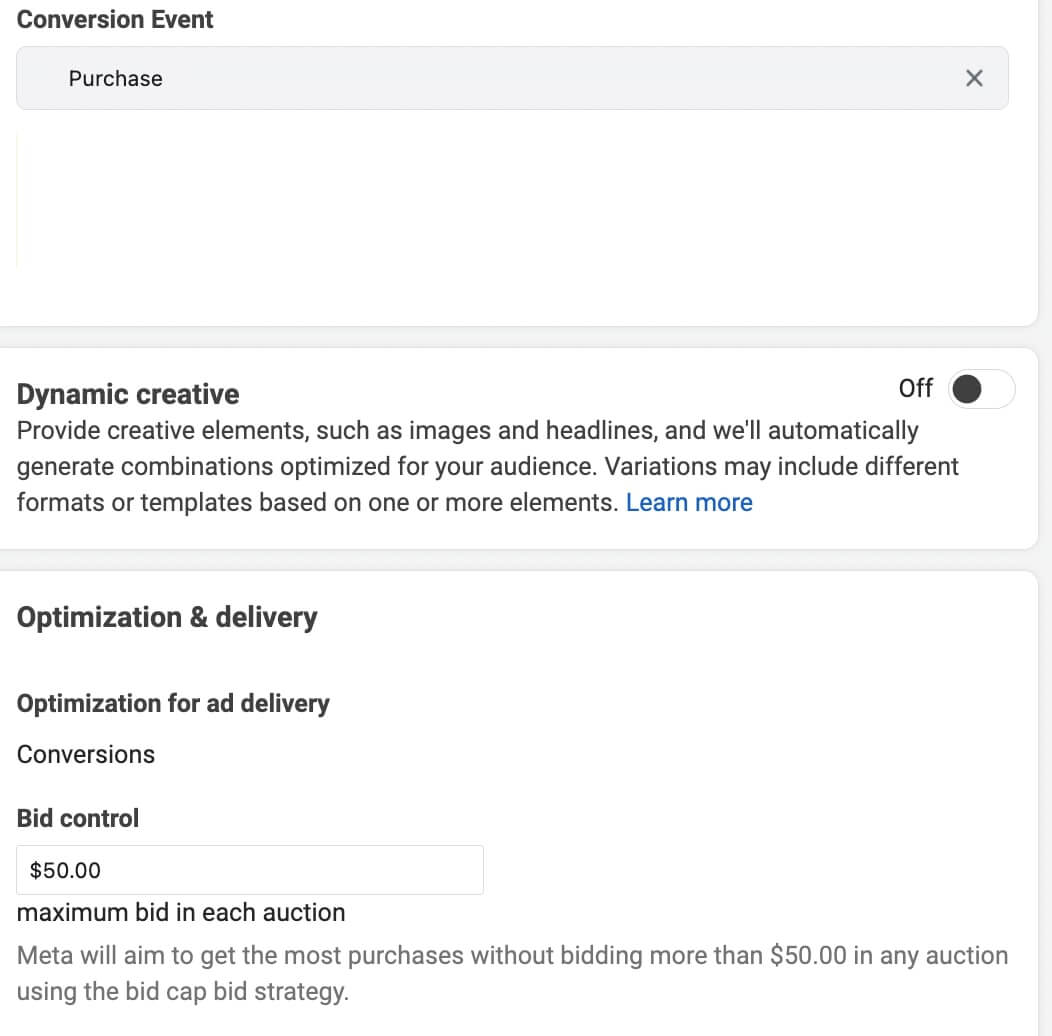The height and width of the screenshot is (1036, 1052).
Task: Open the Purchase conversion event selector
Action: point(512,78)
